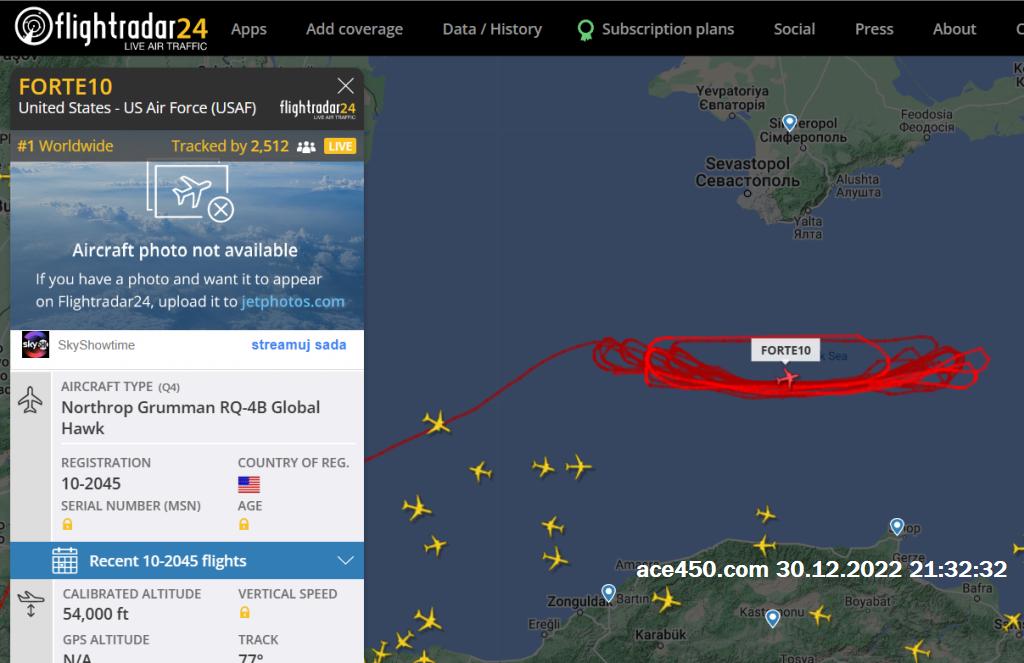This screenshot has width=1024, height=663.
Task: Click the Simferopol airport pin
Action: (790, 122)
